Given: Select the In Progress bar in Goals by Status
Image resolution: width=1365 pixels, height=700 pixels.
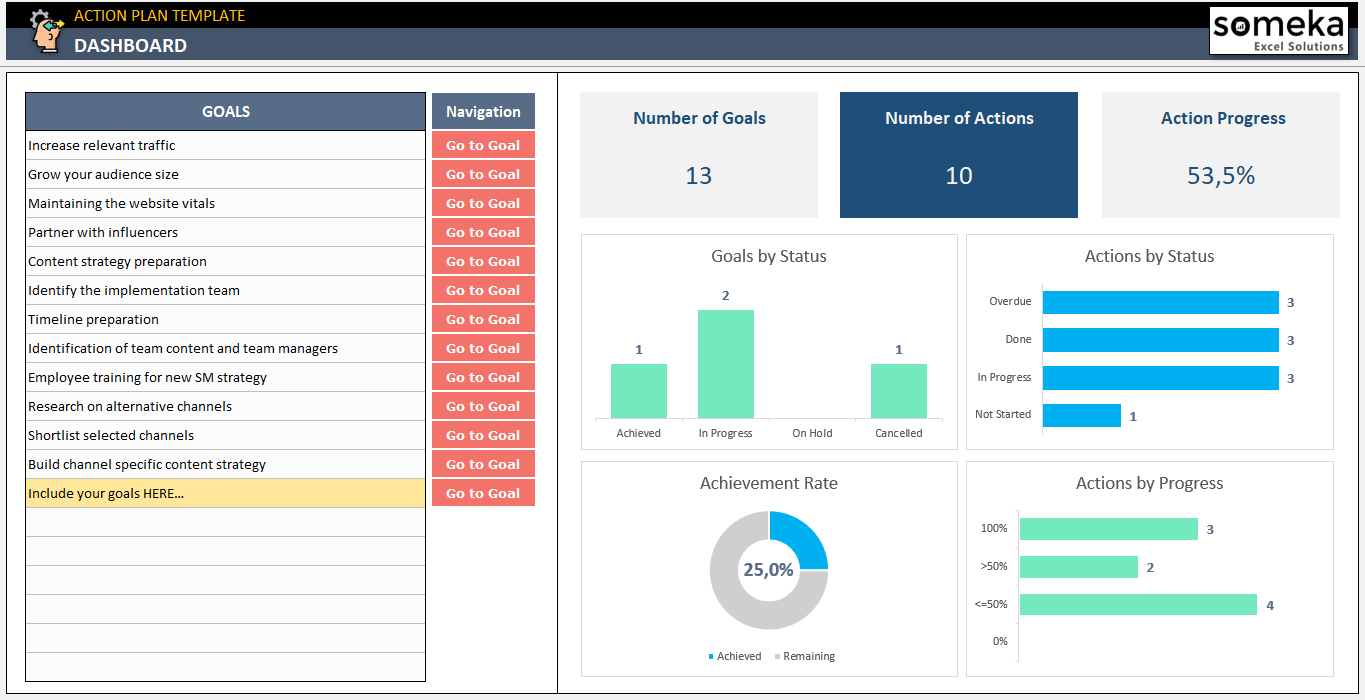Looking at the screenshot, I should click(x=724, y=365).
